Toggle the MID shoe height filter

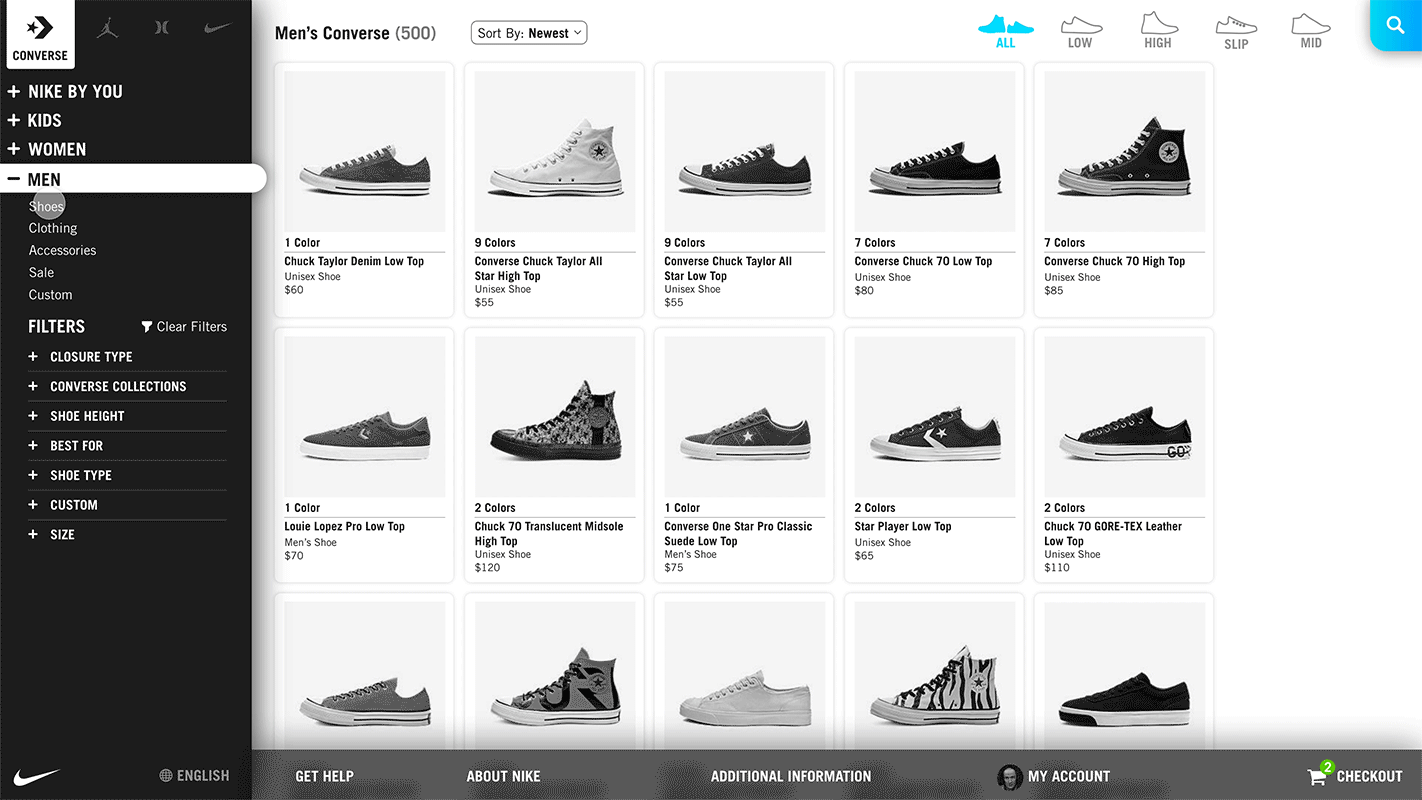click(1310, 28)
